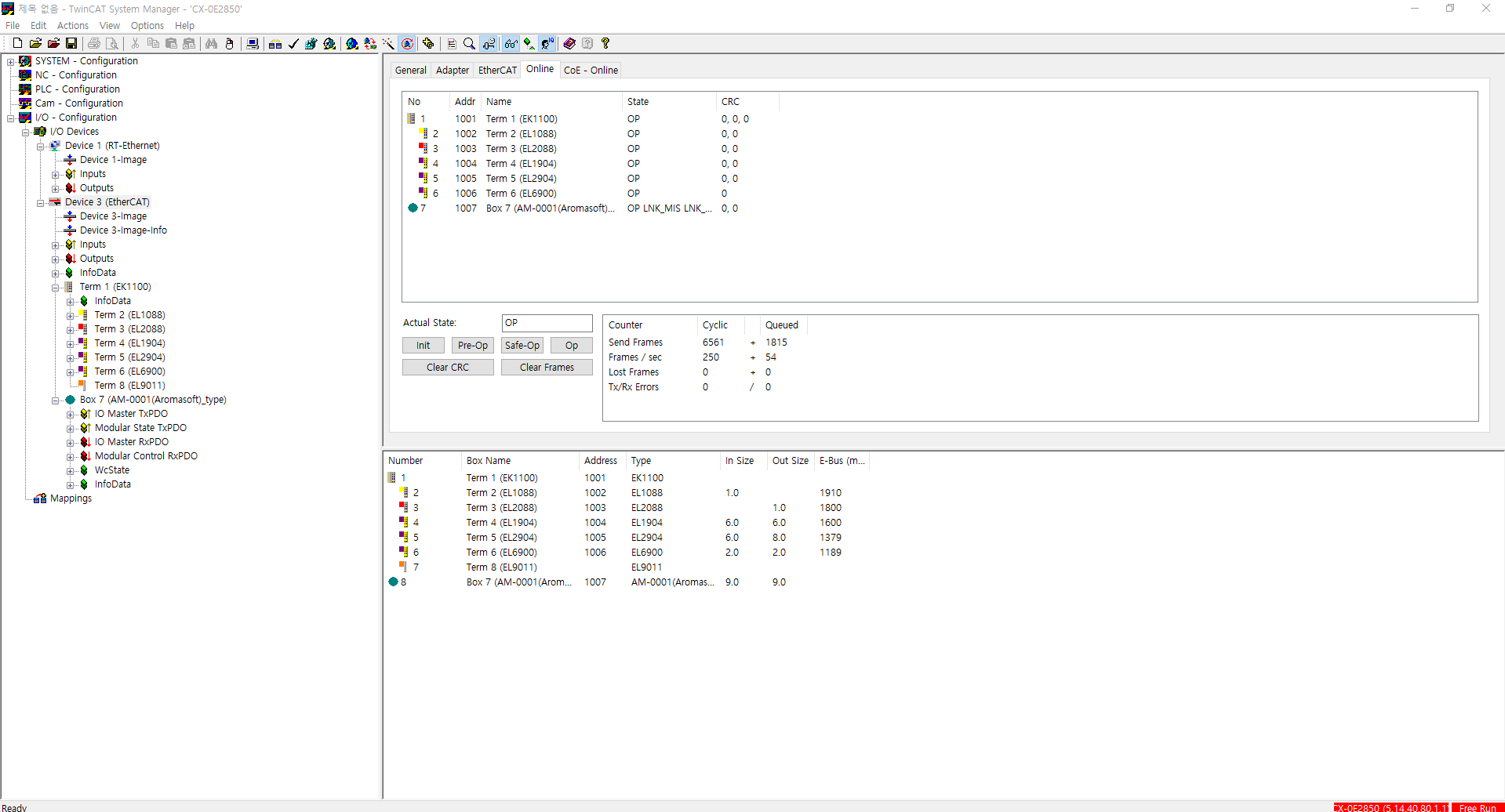This screenshot has width=1505, height=812.
Task: Expand the InfoData node under Device 3
Action: tap(55, 274)
